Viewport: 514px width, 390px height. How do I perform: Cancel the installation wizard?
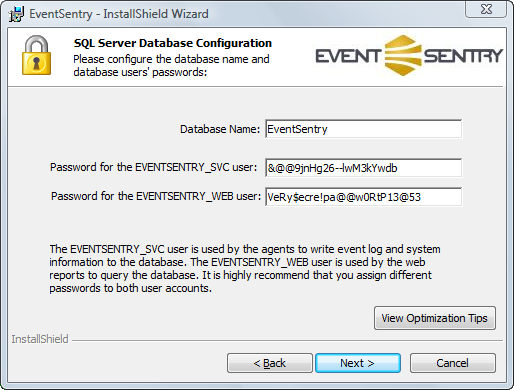coord(453,363)
